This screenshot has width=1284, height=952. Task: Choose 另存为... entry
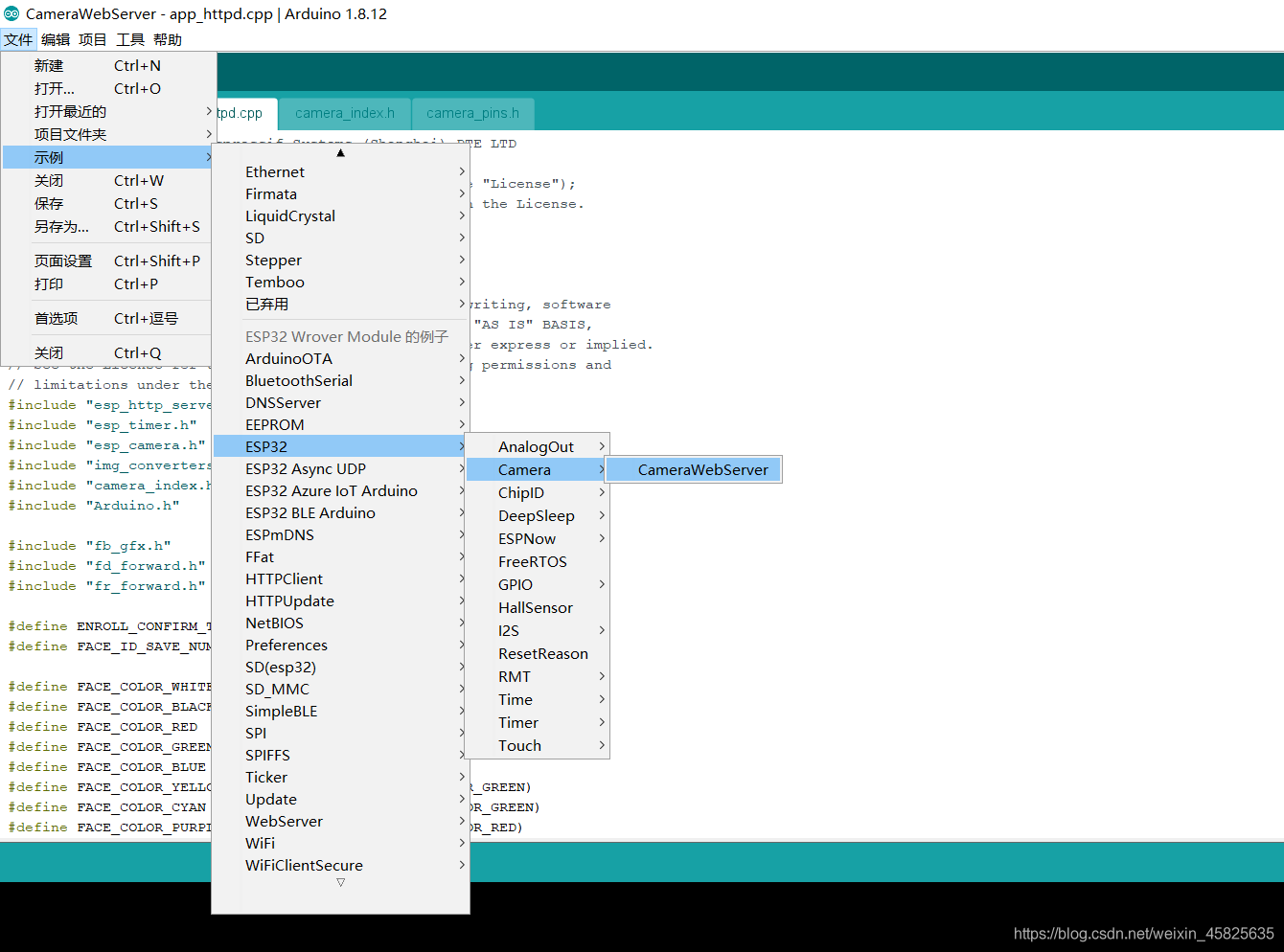(108, 226)
